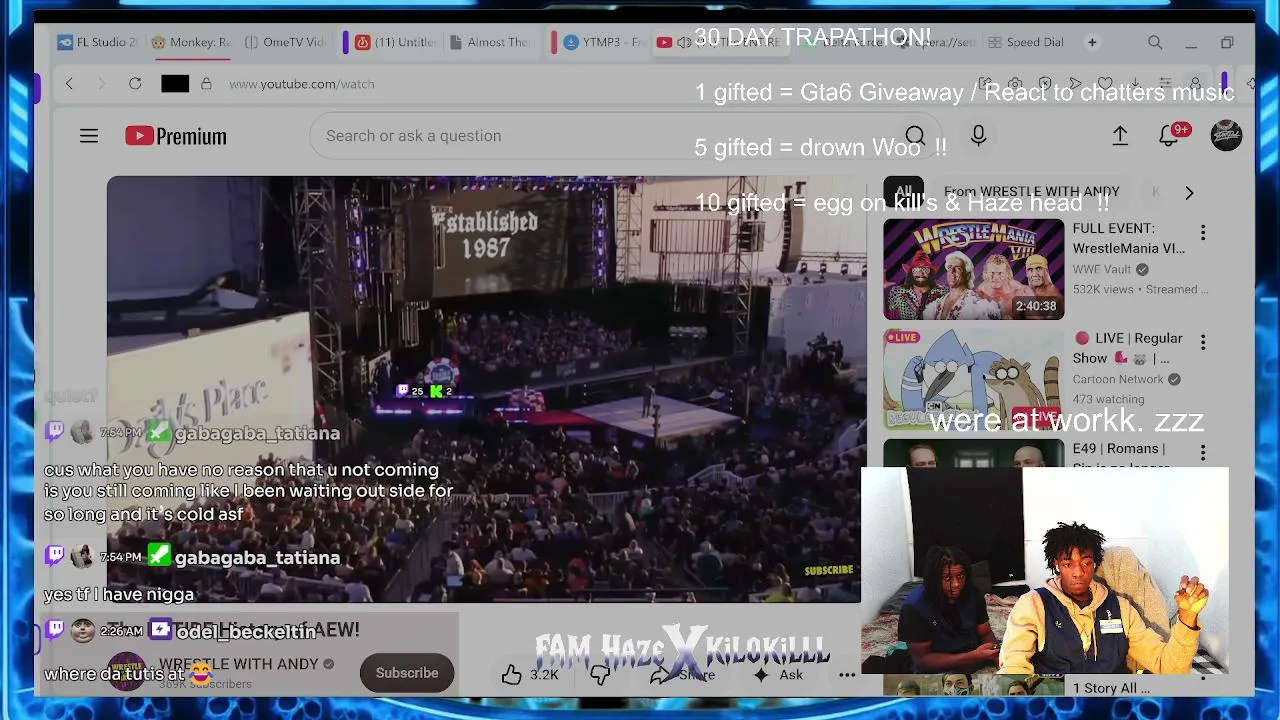Select From WRESTLE WITH ANDY filter chip
This screenshot has width=1280, height=720.
1031,192
